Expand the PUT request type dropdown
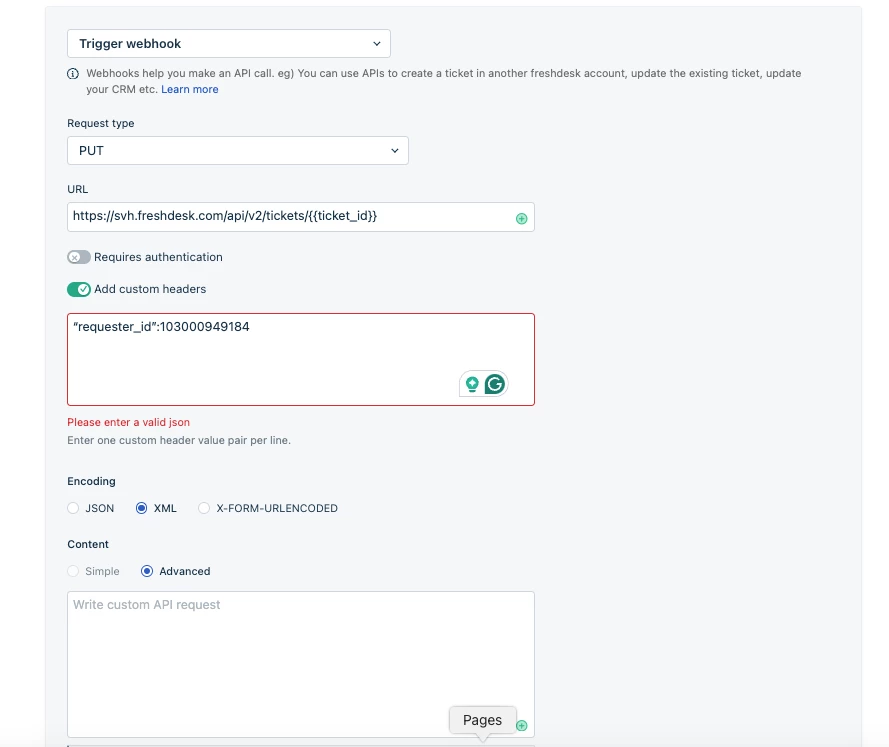Image resolution: width=889 pixels, height=747 pixels. tap(238, 151)
